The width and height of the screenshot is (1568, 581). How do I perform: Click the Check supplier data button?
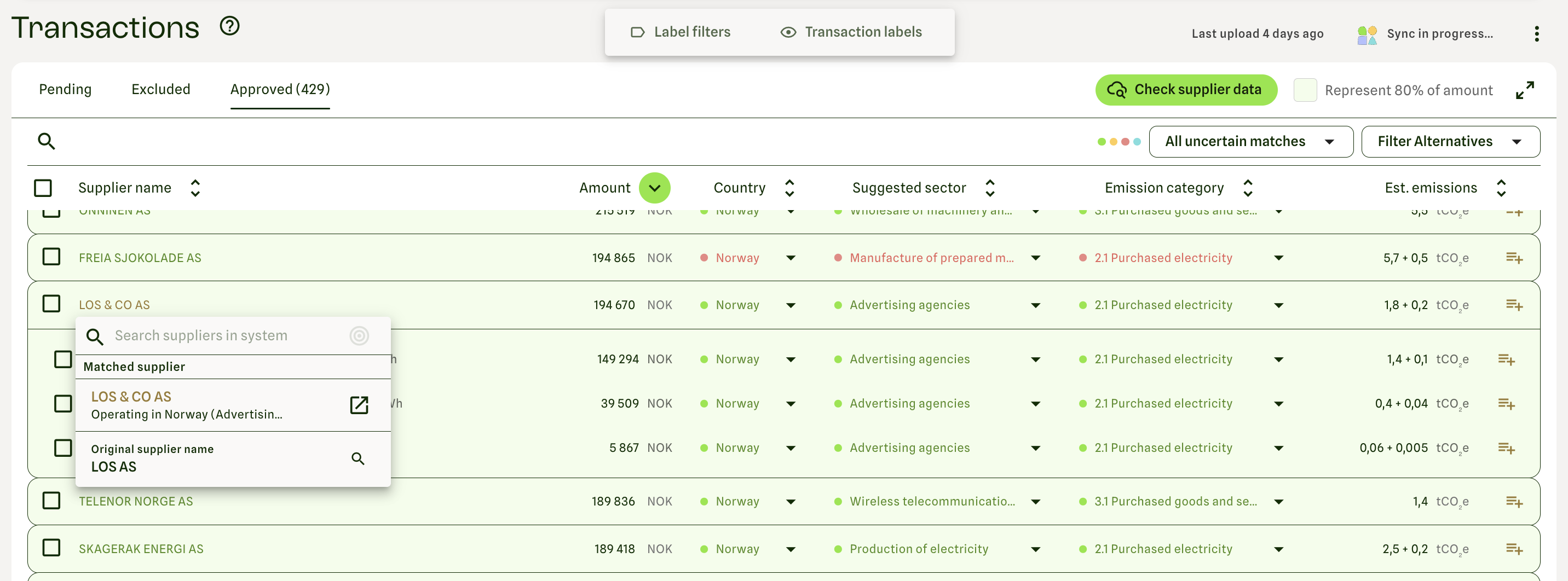pos(1186,90)
